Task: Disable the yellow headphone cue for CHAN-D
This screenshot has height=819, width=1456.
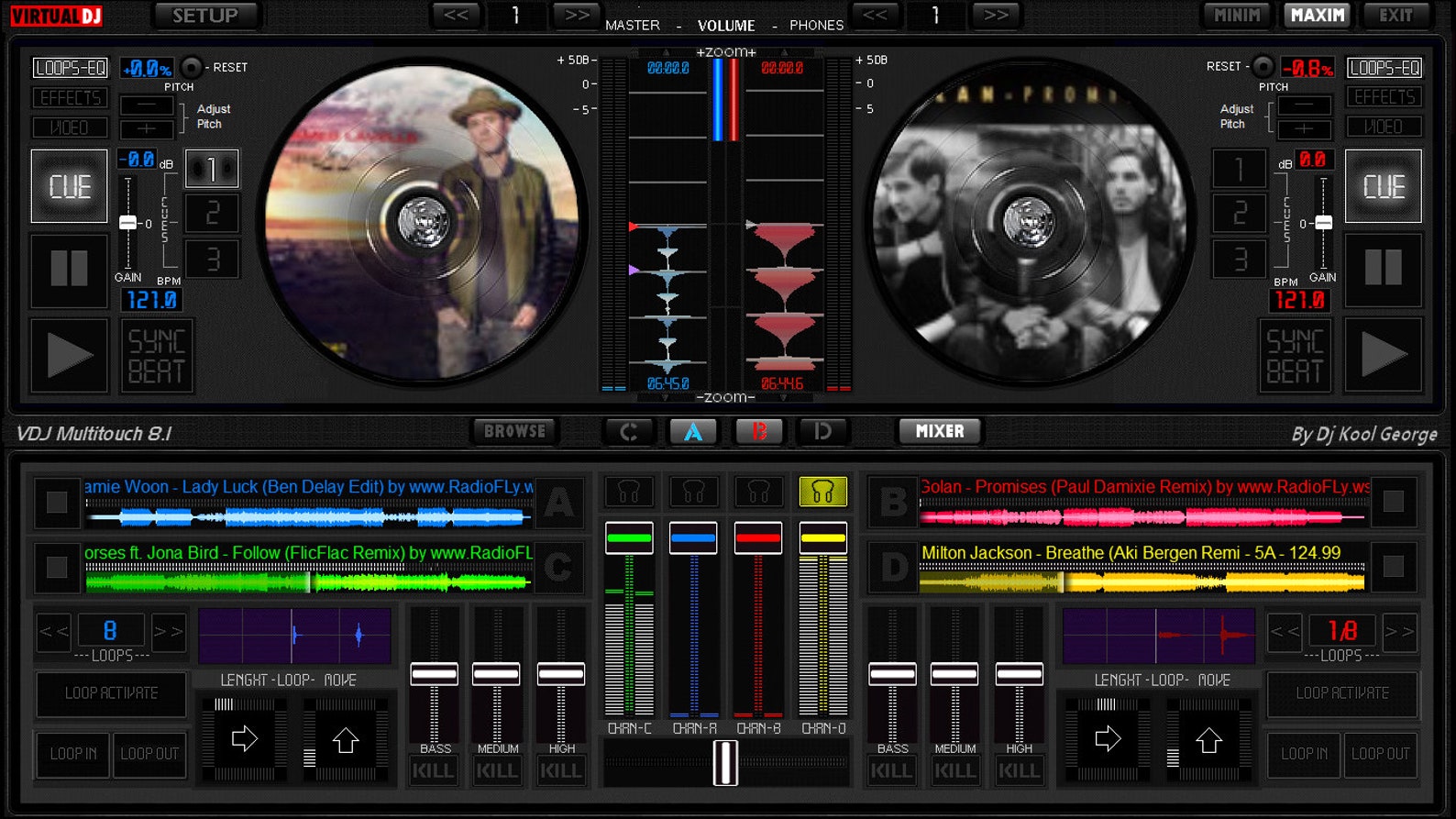Action: click(822, 493)
